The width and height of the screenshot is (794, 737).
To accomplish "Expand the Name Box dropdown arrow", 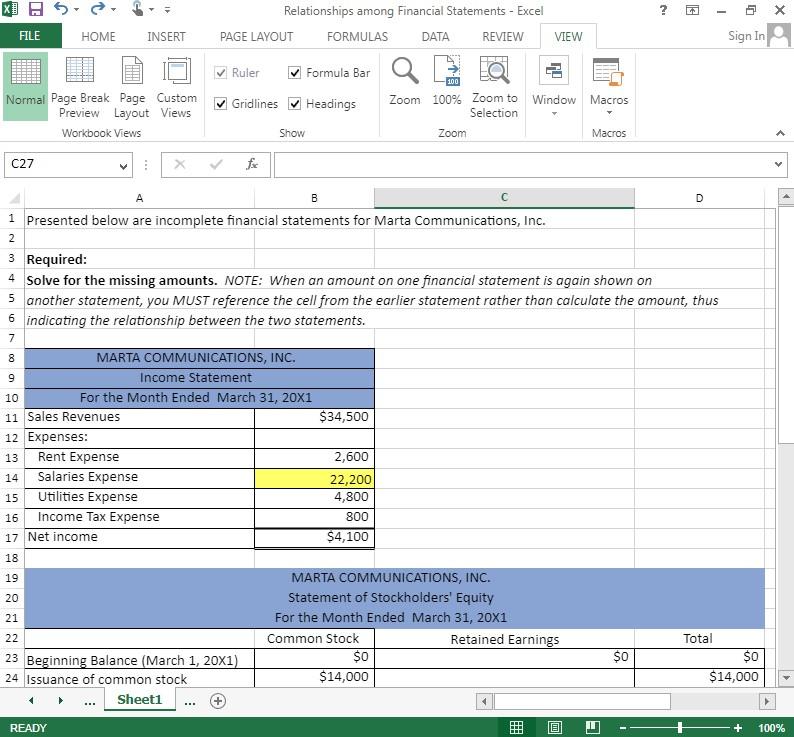I will click(x=124, y=165).
